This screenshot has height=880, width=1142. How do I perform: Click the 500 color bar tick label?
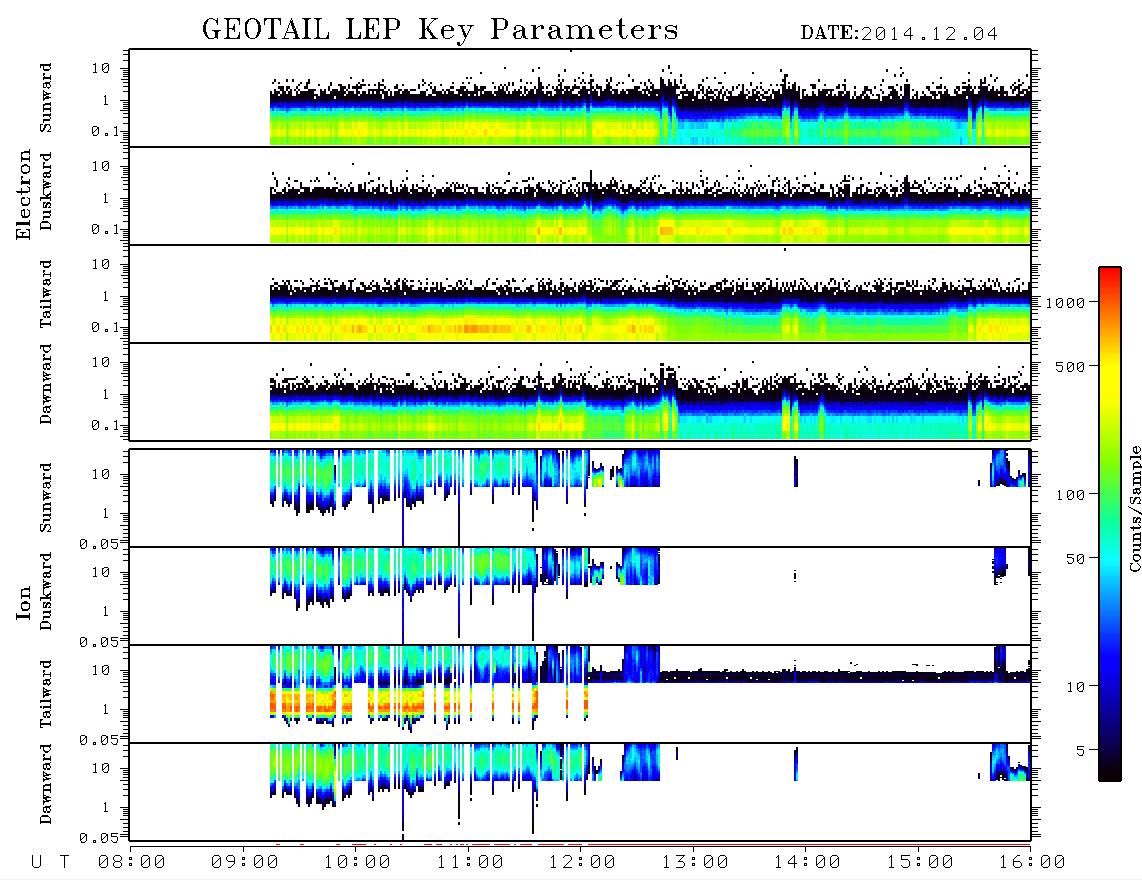(1070, 366)
